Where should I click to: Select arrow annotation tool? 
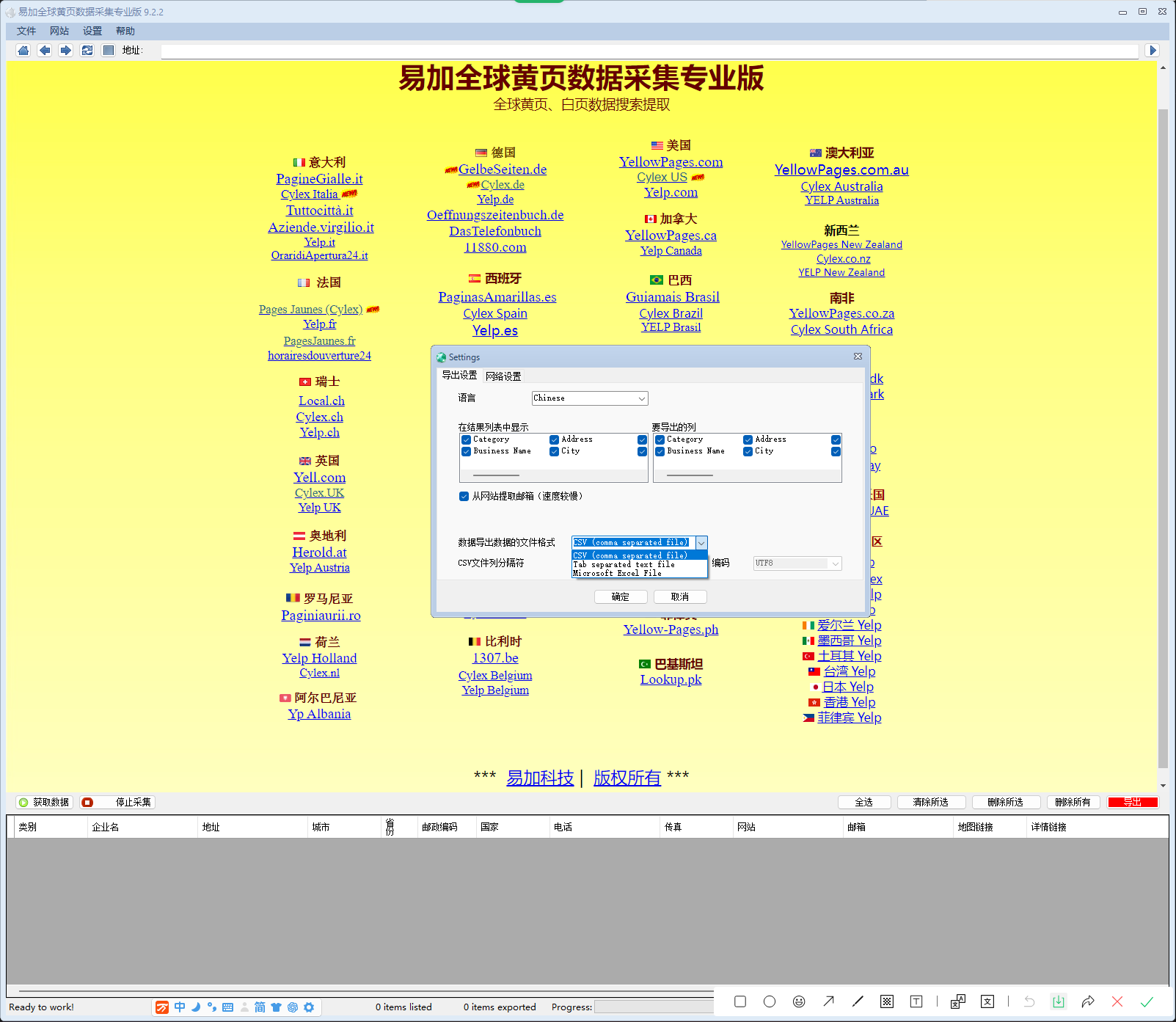coord(828,1001)
